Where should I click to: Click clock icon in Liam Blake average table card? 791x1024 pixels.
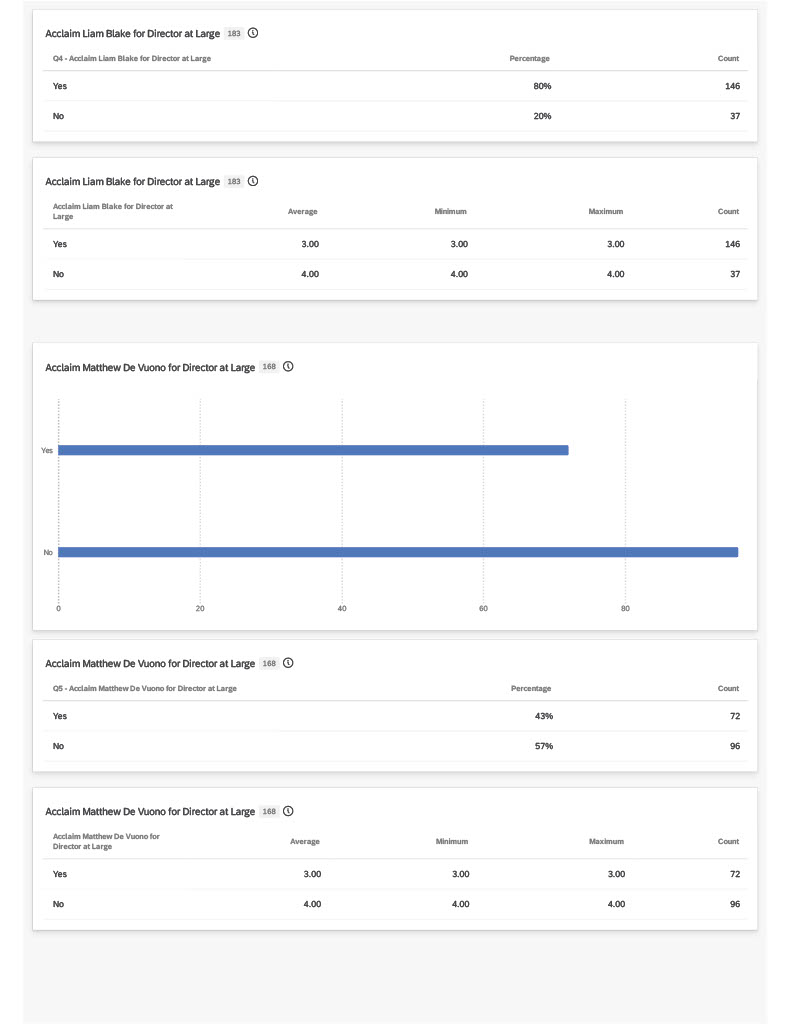pyautogui.click(x=253, y=181)
